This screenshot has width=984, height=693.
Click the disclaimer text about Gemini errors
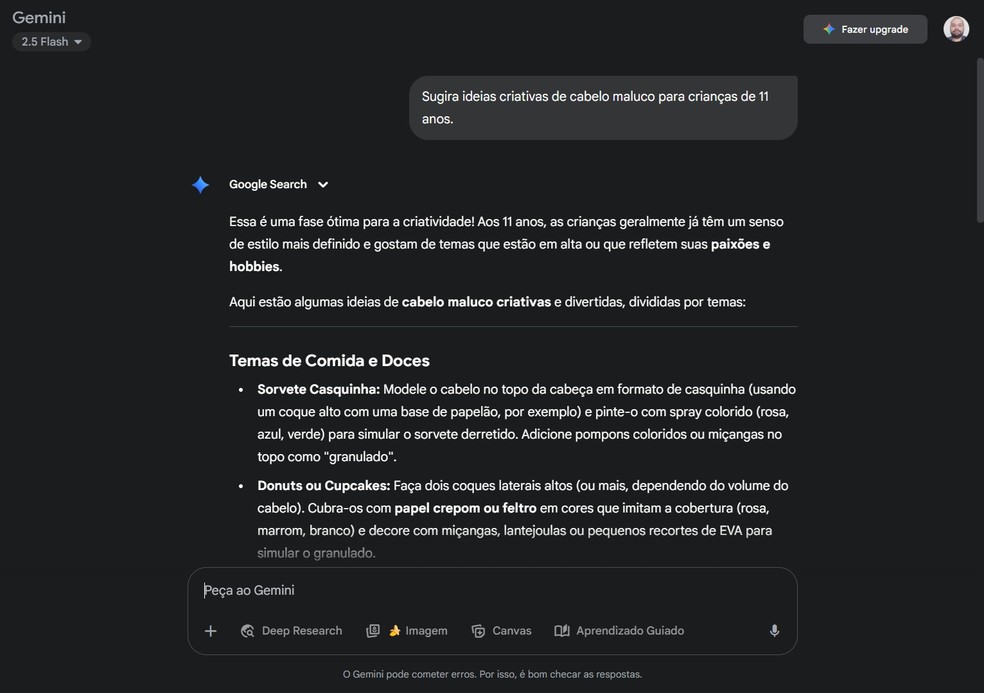(x=492, y=674)
